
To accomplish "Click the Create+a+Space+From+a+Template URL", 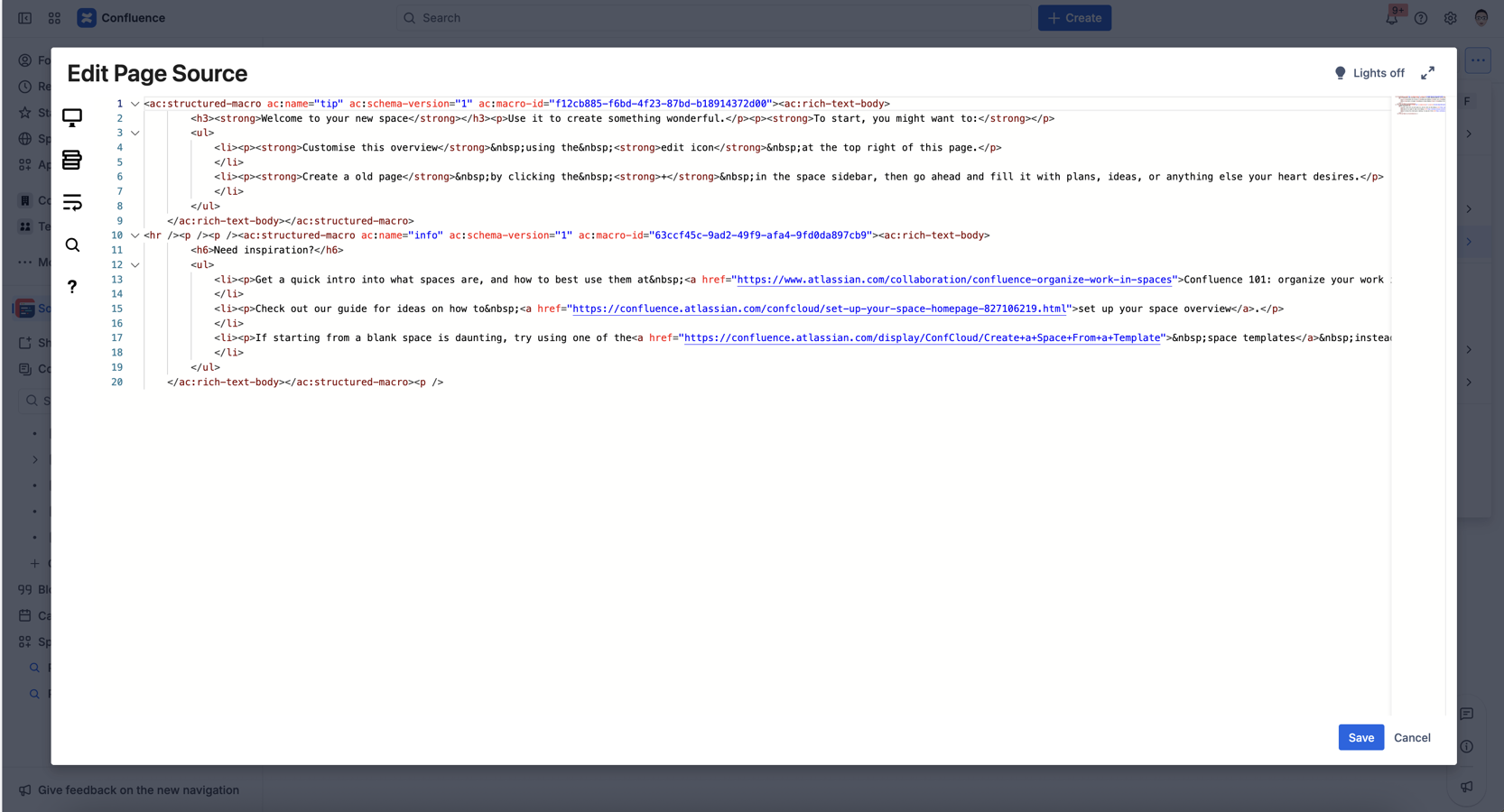I will 923,338.
